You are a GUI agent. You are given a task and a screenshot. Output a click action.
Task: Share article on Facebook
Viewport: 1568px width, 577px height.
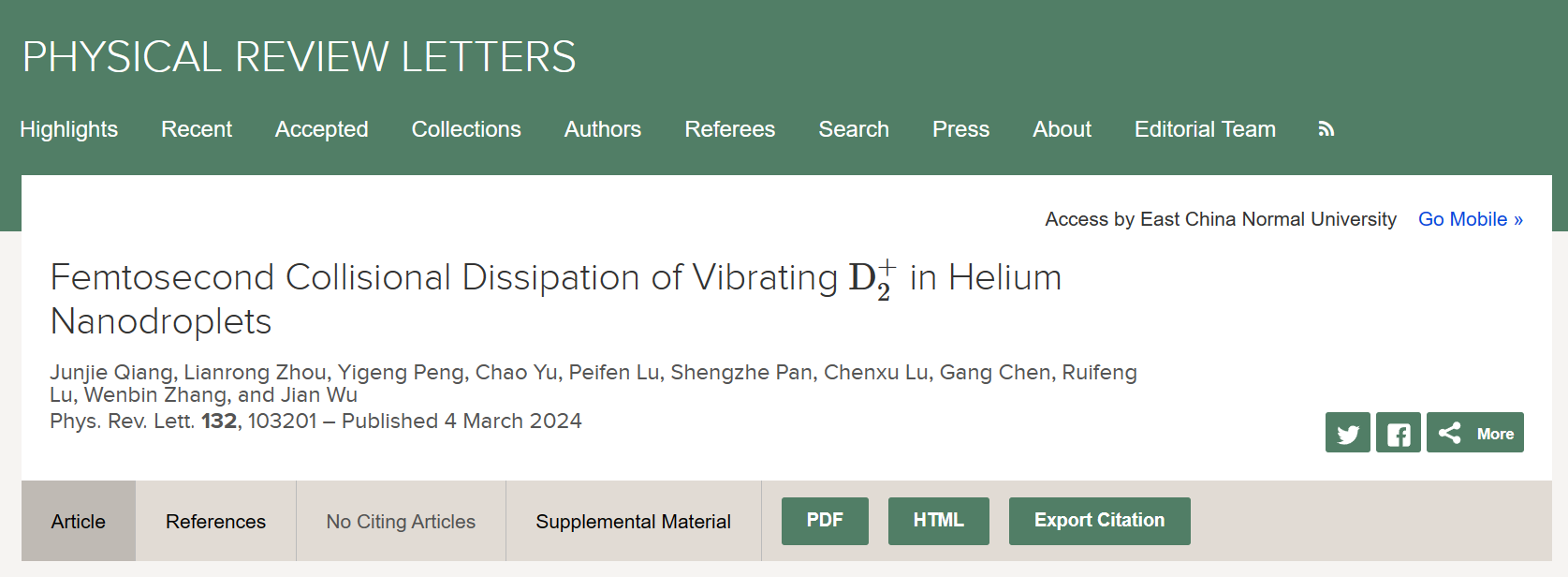coord(1398,433)
